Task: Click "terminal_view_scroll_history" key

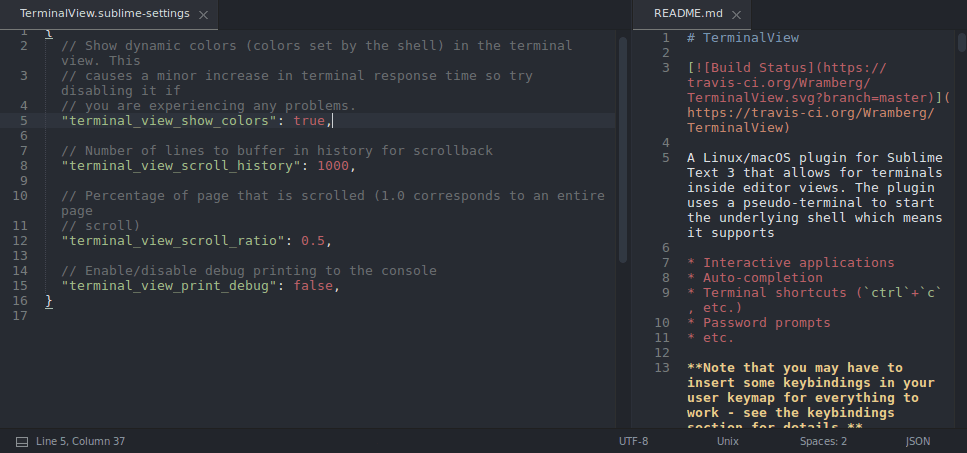Action: tap(181, 166)
